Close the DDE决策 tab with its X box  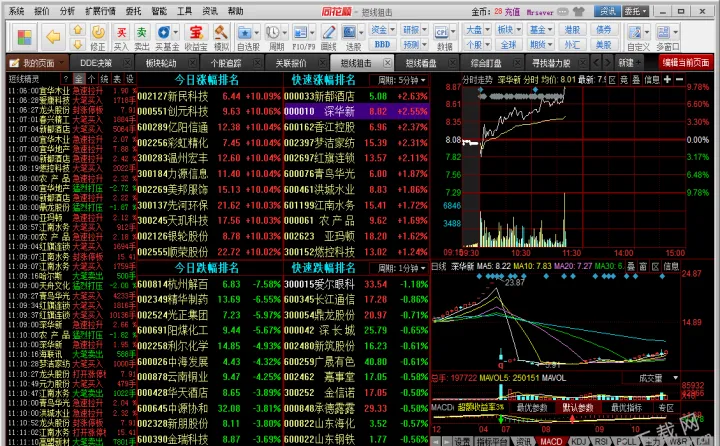[127, 62]
